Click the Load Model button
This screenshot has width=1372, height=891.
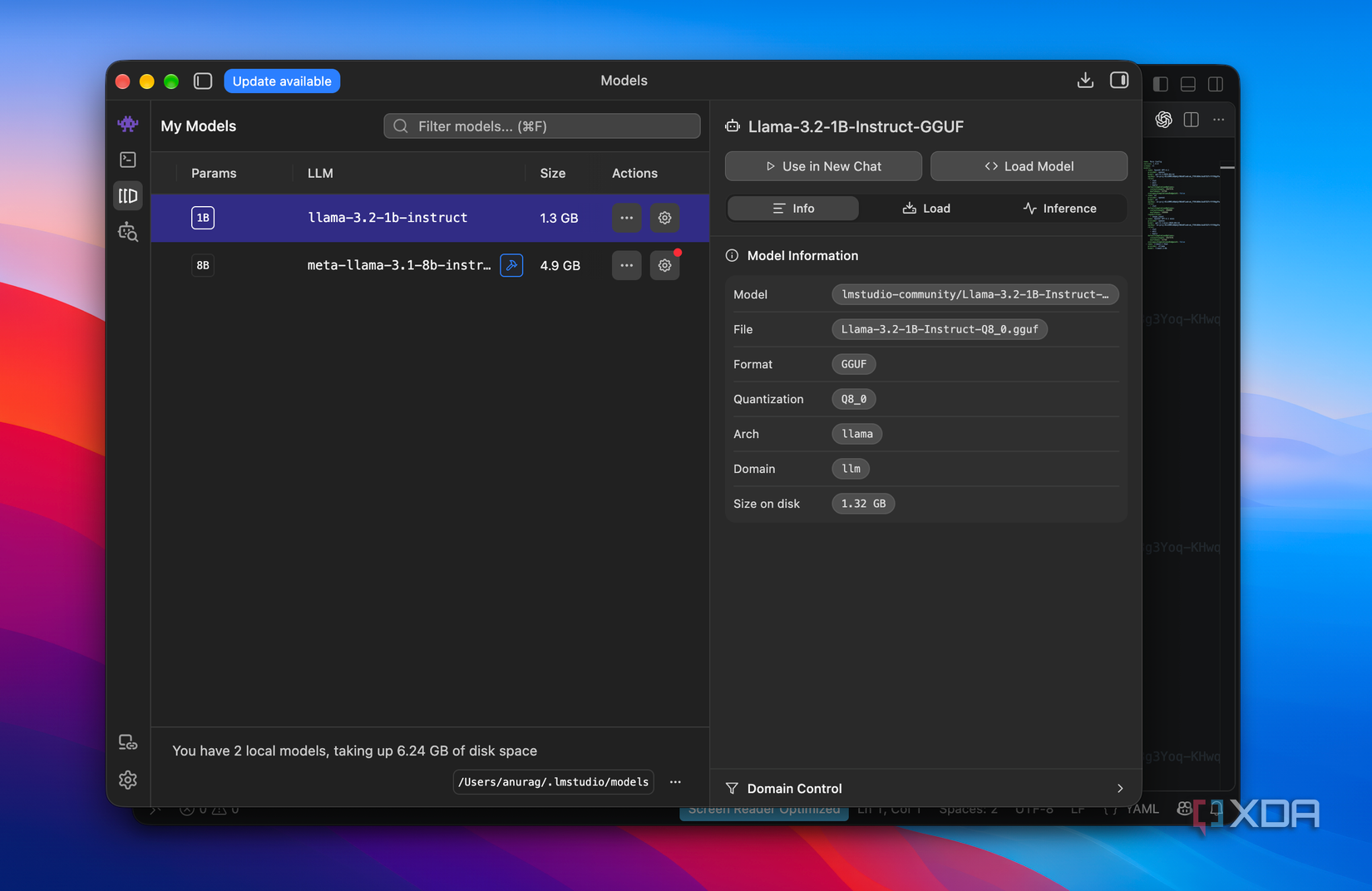[1029, 166]
